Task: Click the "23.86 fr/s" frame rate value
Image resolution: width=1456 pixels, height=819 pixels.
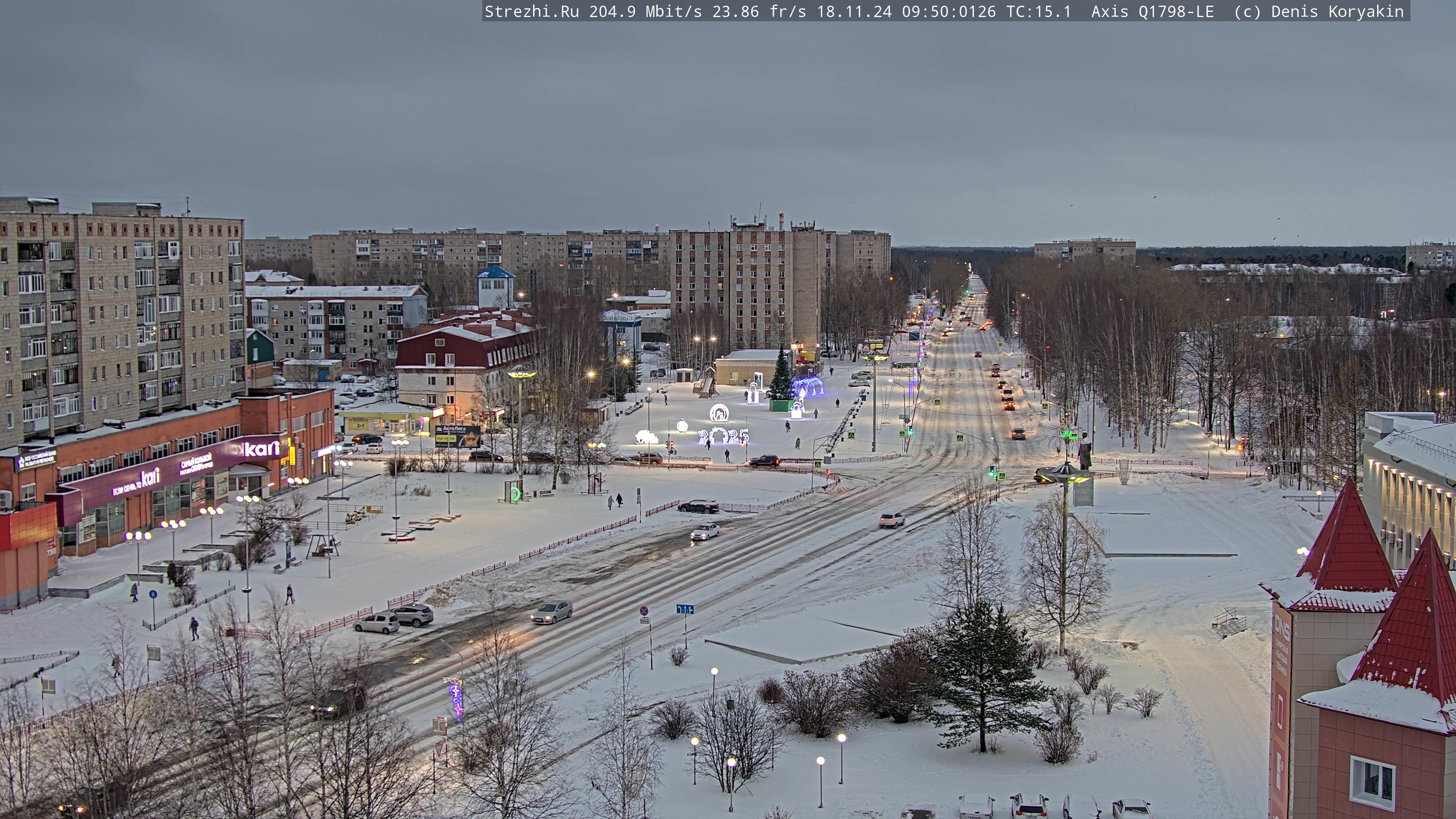Action: point(759,11)
